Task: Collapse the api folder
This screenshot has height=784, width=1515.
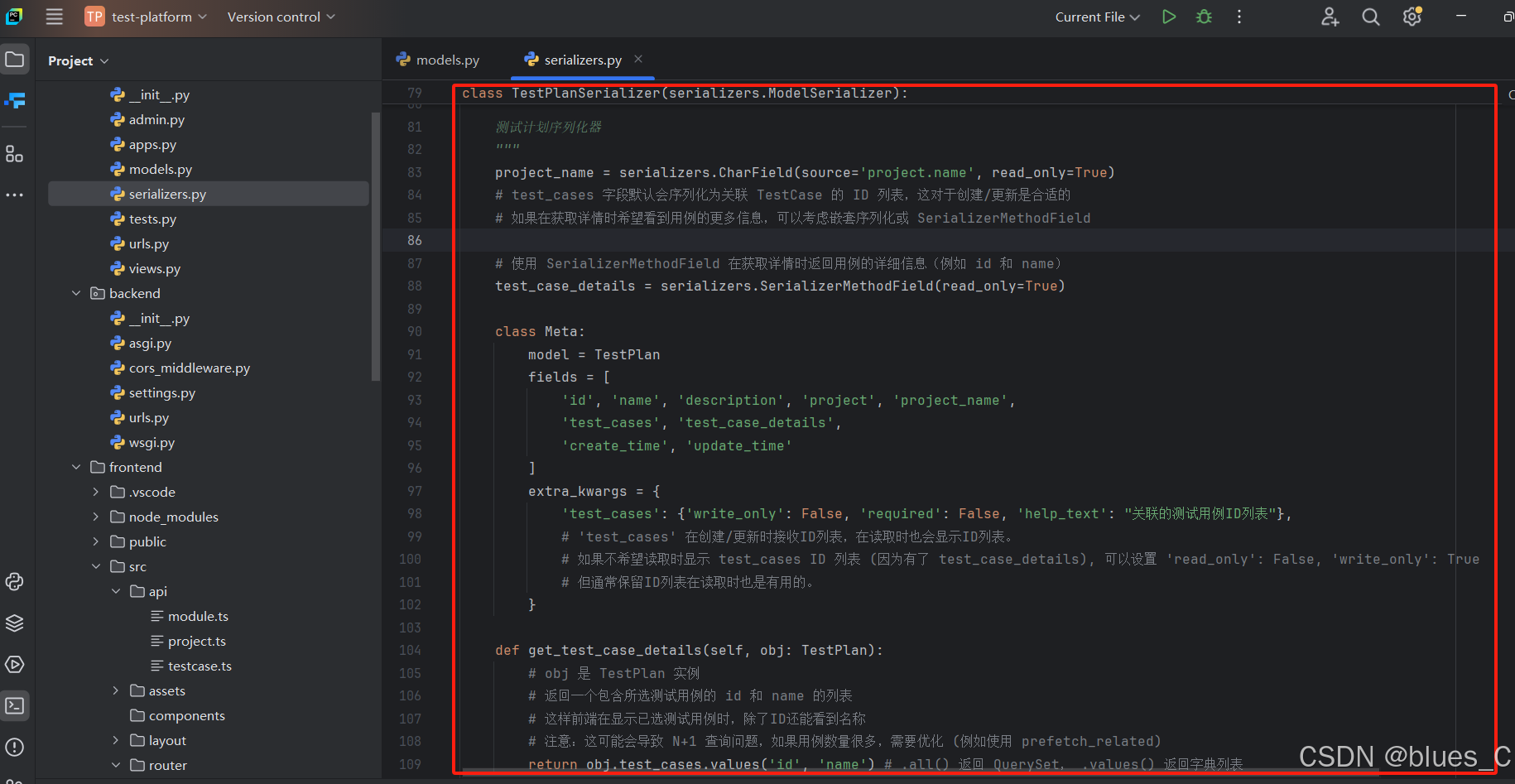Action: [116, 591]
